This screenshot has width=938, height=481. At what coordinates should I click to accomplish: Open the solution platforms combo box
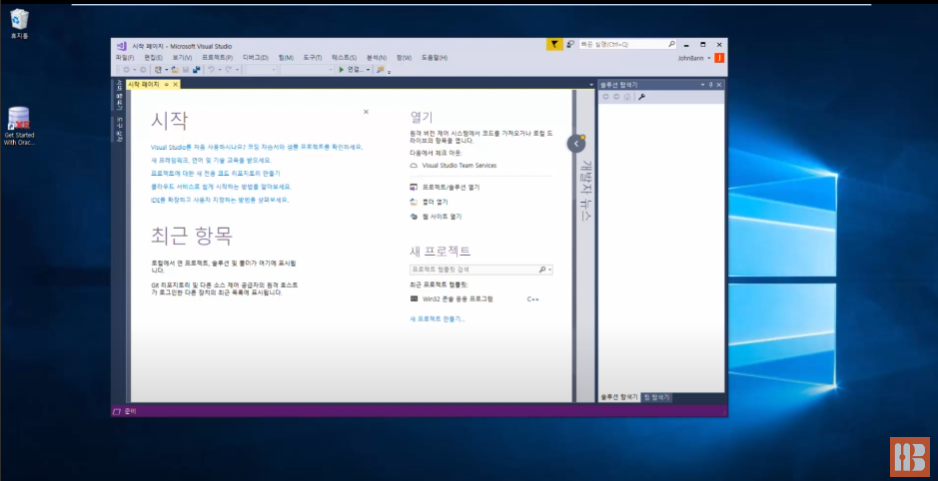click(x=307, y=69)
